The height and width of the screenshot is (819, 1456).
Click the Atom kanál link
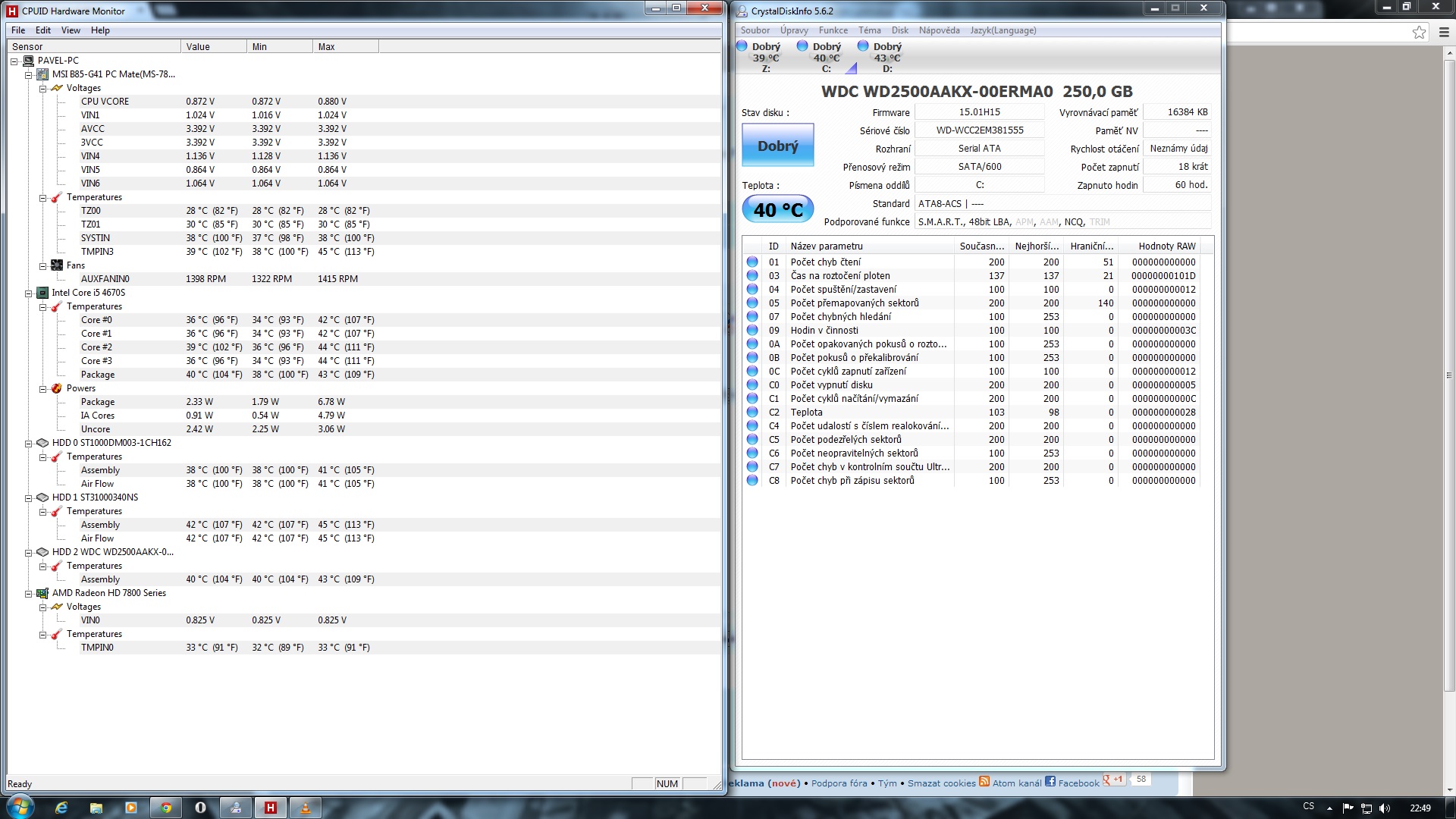coord(1016,783)
